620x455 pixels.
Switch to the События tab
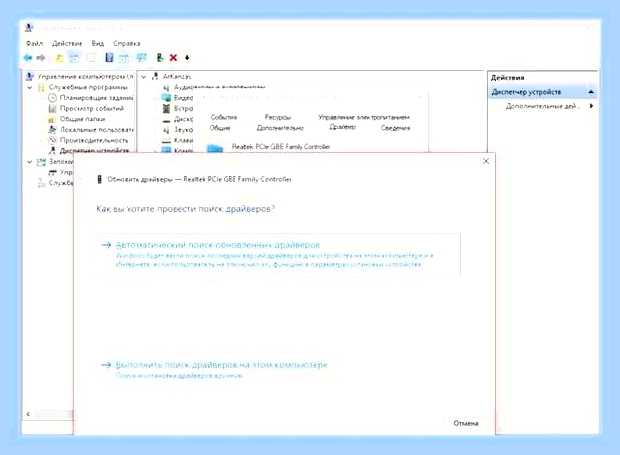click(x=224, y=117)
